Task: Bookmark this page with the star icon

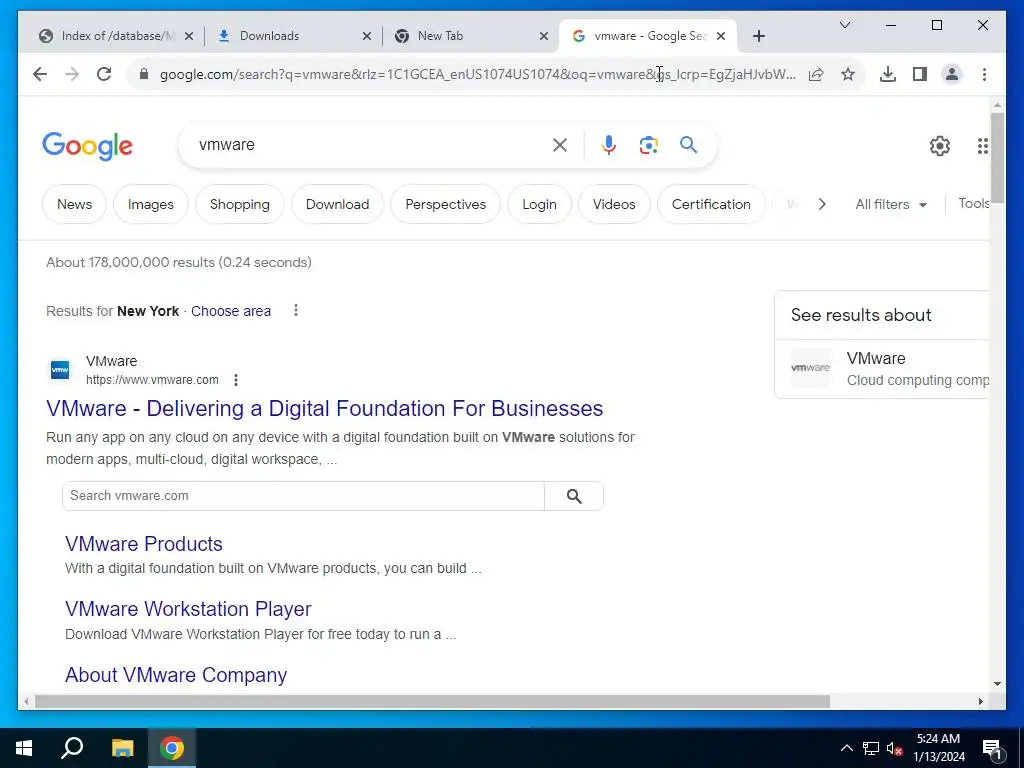Action: coord(848,74)
